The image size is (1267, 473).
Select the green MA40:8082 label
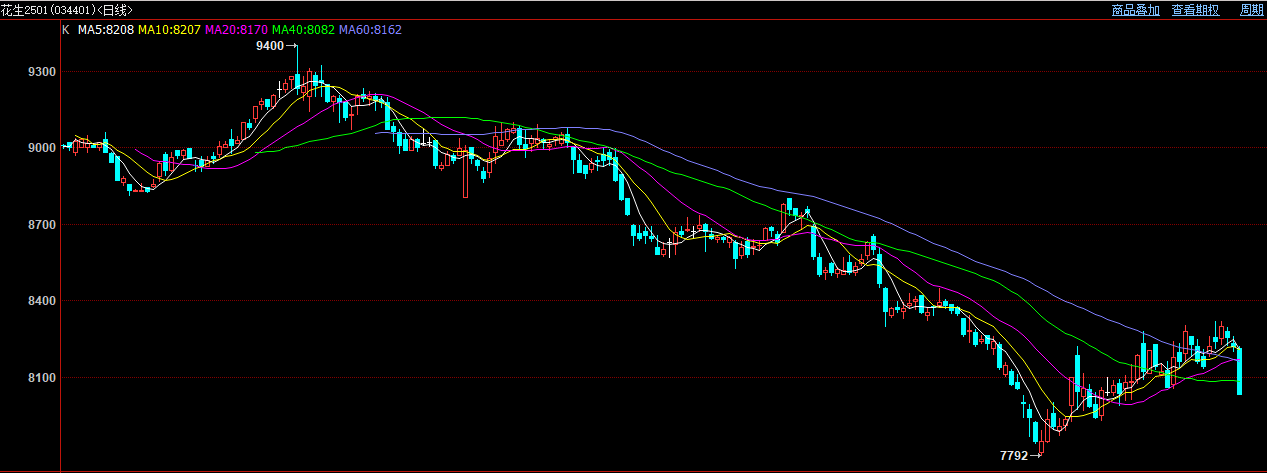pos(304,30)
